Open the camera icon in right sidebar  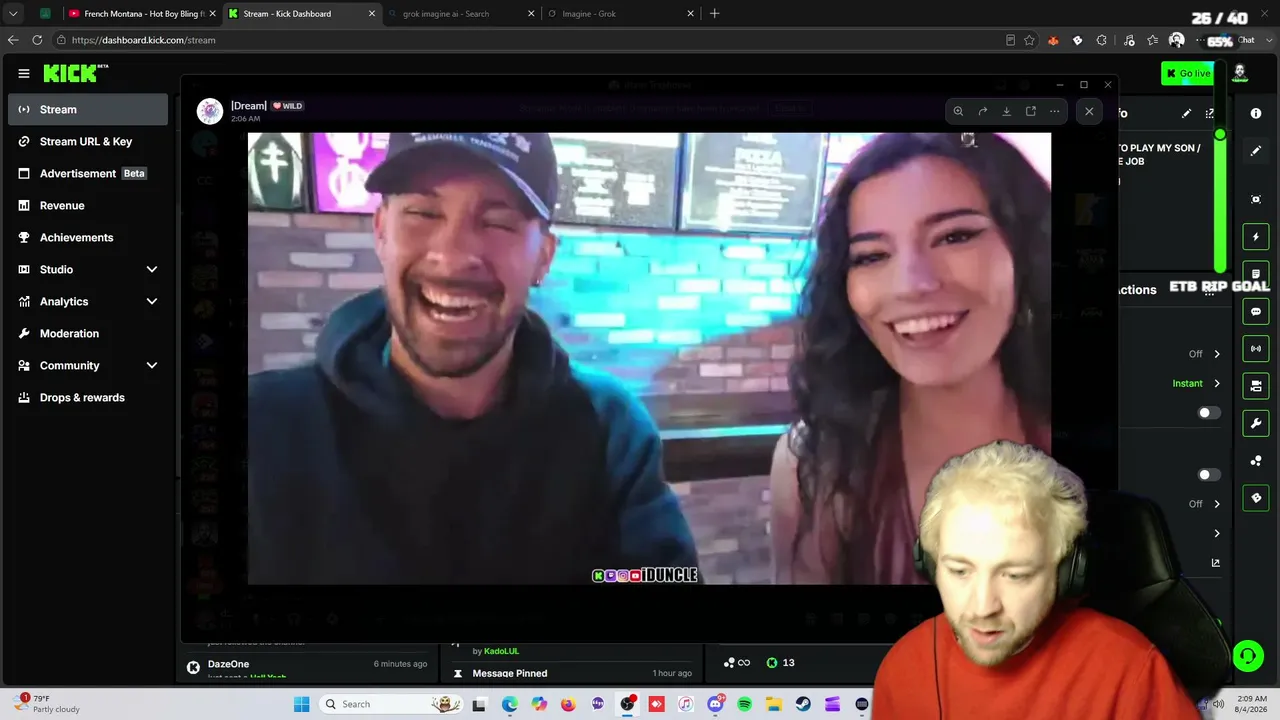(x=1256, y=386)
